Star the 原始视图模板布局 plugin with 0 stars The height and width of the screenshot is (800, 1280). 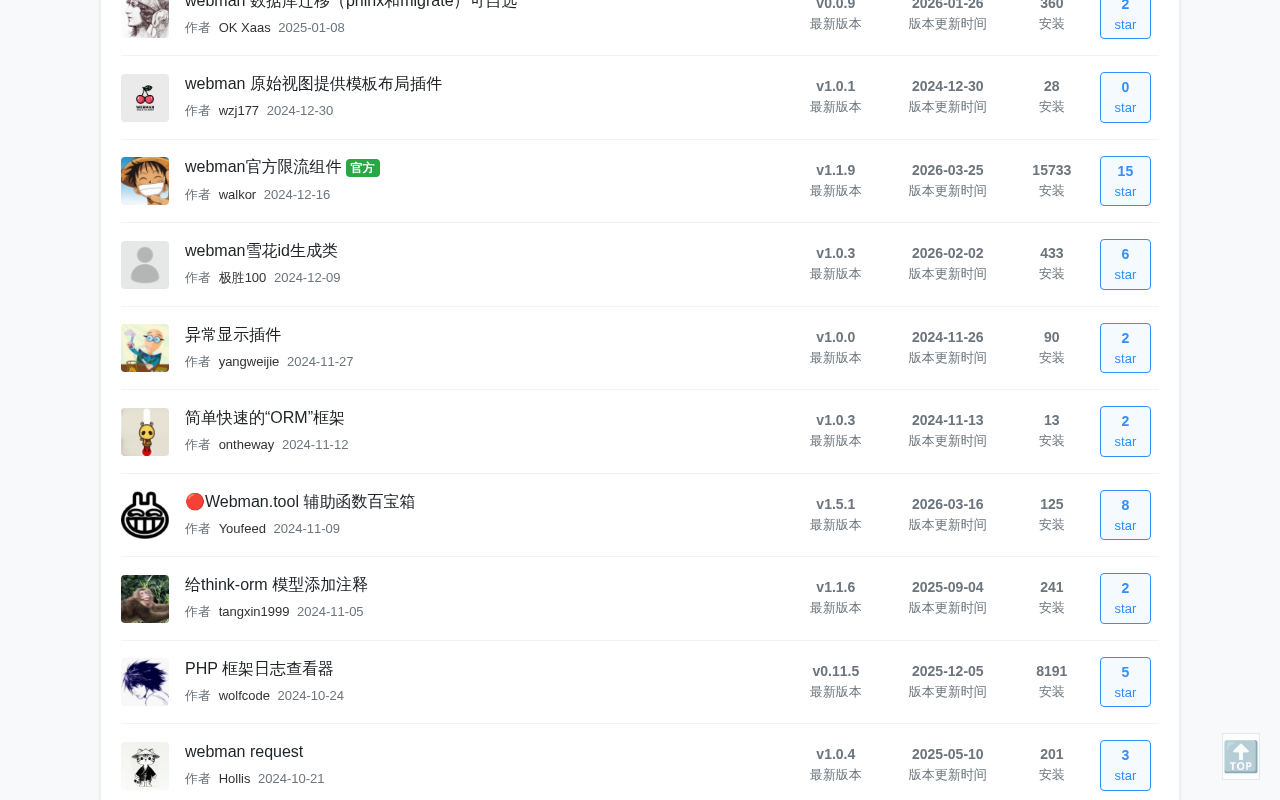click(x=1125, y=97)
